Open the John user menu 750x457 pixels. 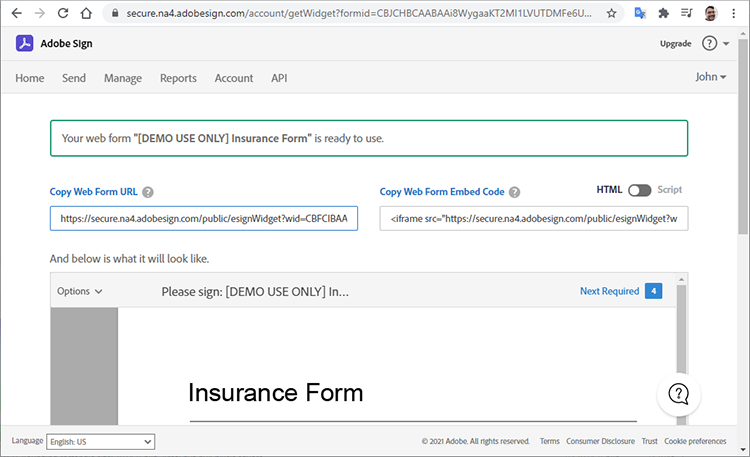pos(711,77)
